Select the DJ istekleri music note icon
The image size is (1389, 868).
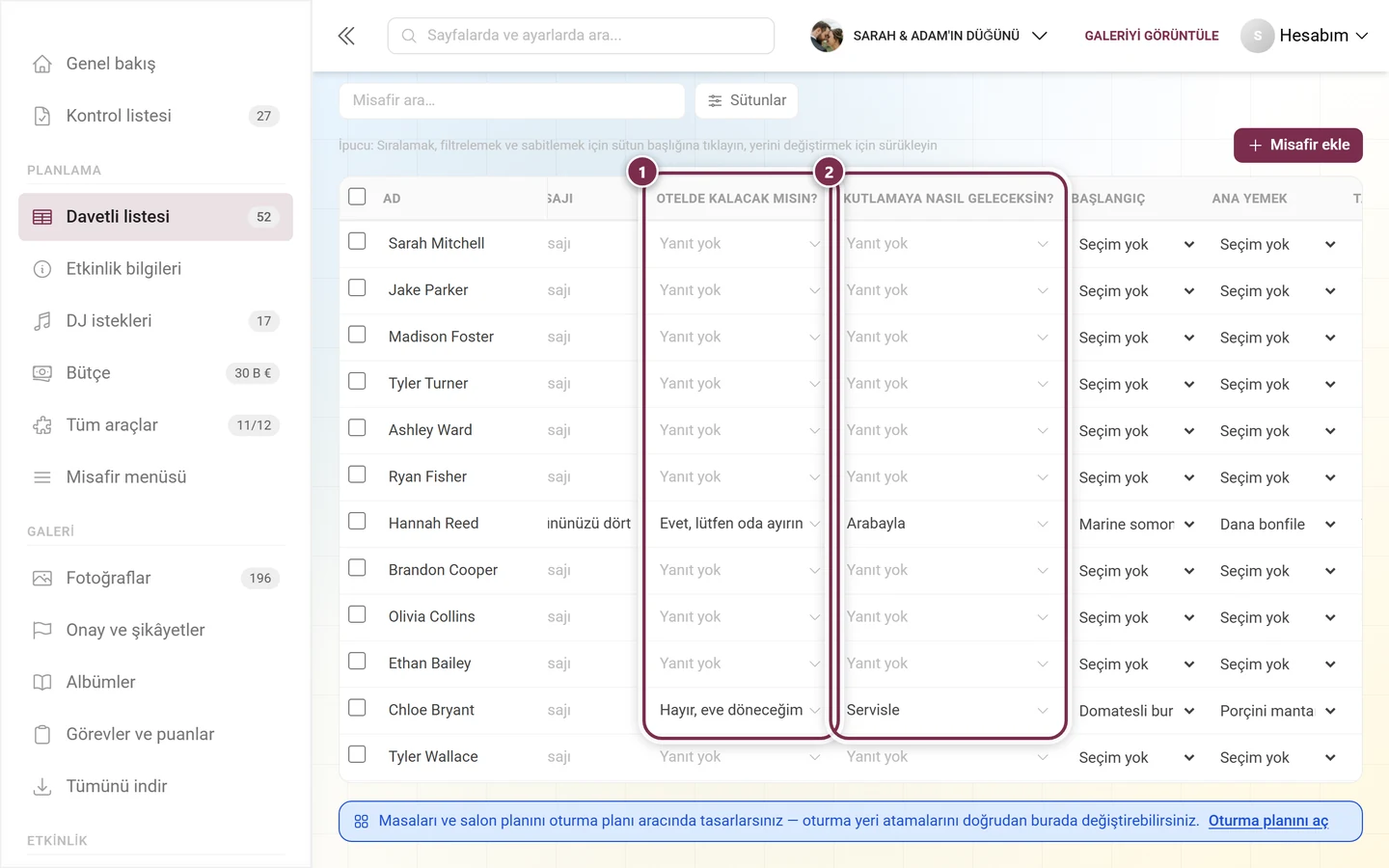(42, 321)
